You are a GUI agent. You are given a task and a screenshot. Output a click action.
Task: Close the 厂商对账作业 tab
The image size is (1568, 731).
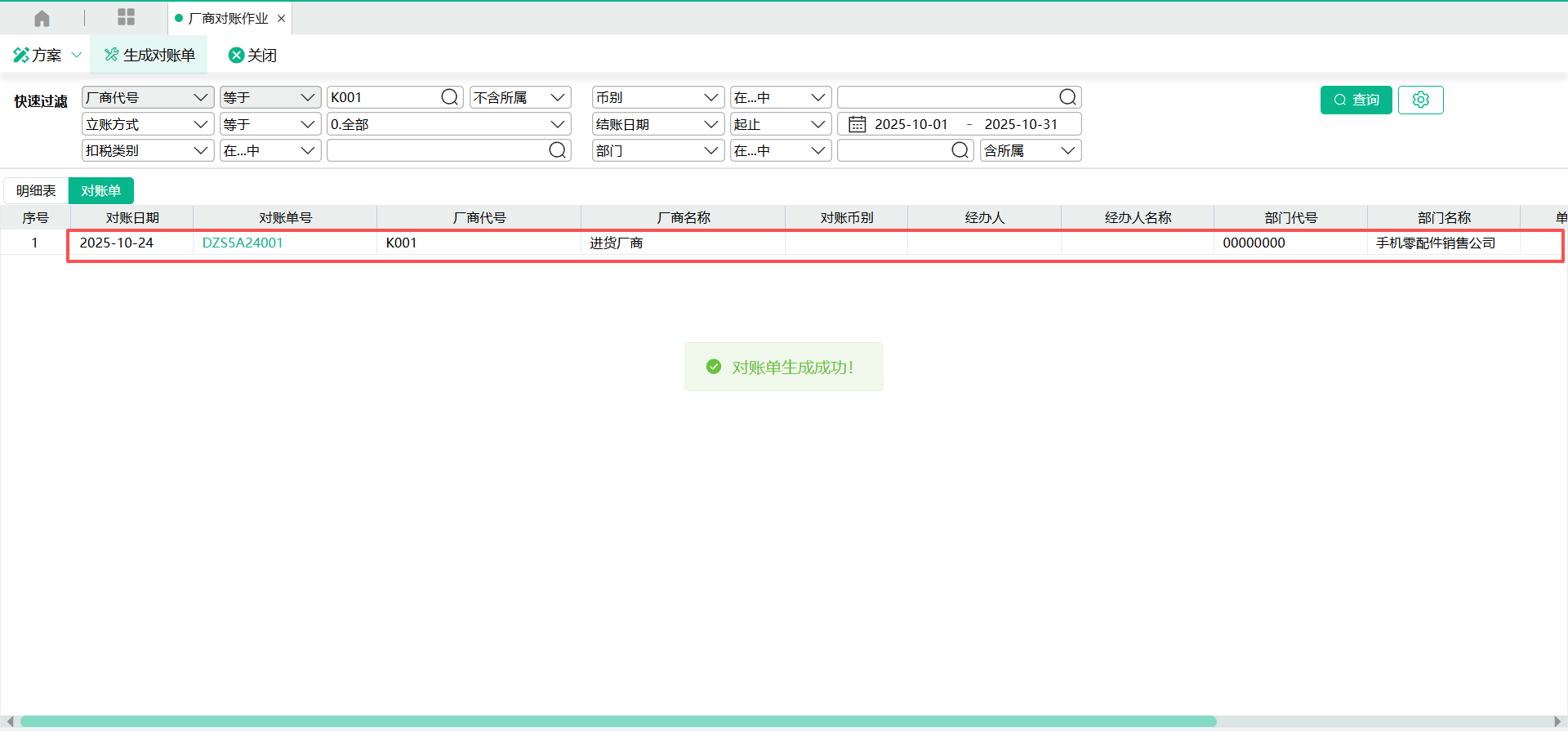tap(281, 18)
